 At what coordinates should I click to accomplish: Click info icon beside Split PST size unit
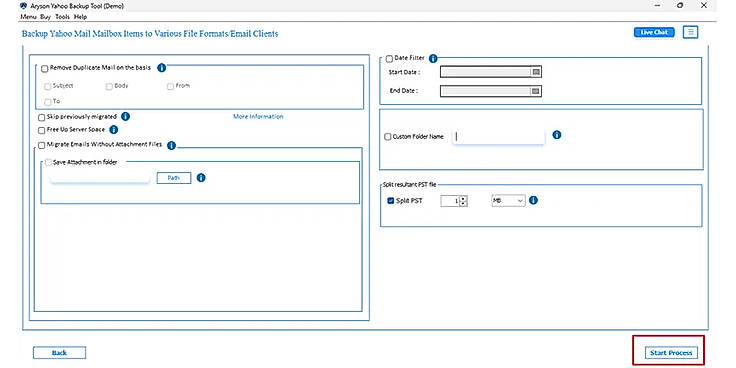[533, 200]
